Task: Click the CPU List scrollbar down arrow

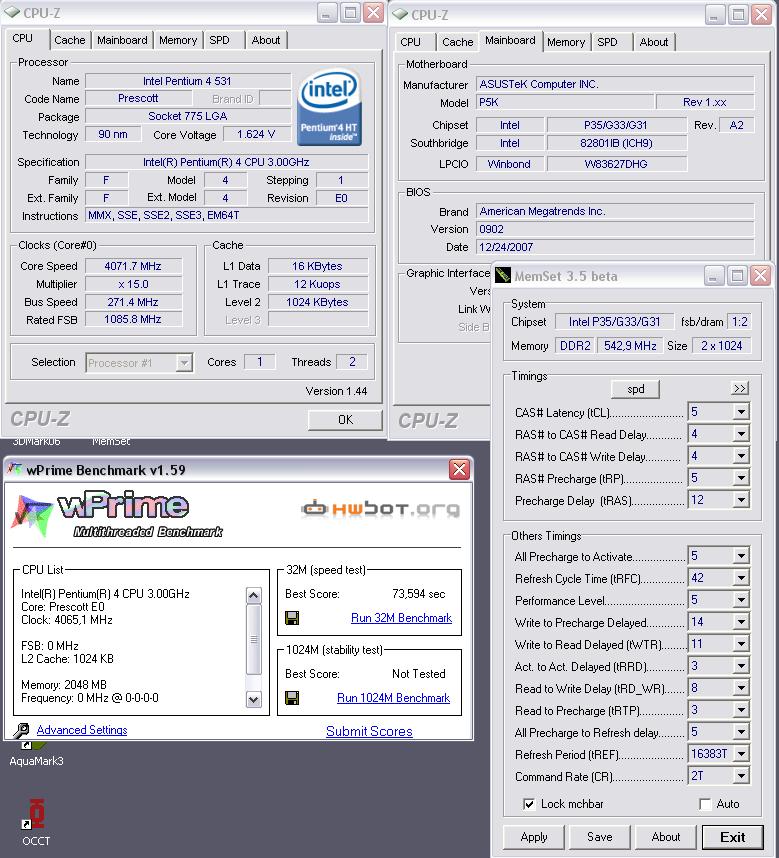Action: 254,699
